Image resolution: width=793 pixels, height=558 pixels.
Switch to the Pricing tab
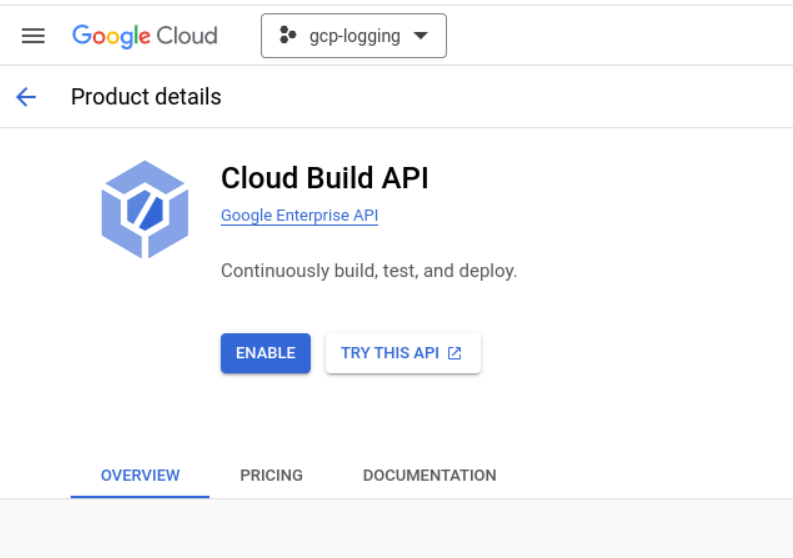pyautogui.click(x=271, y=476)
